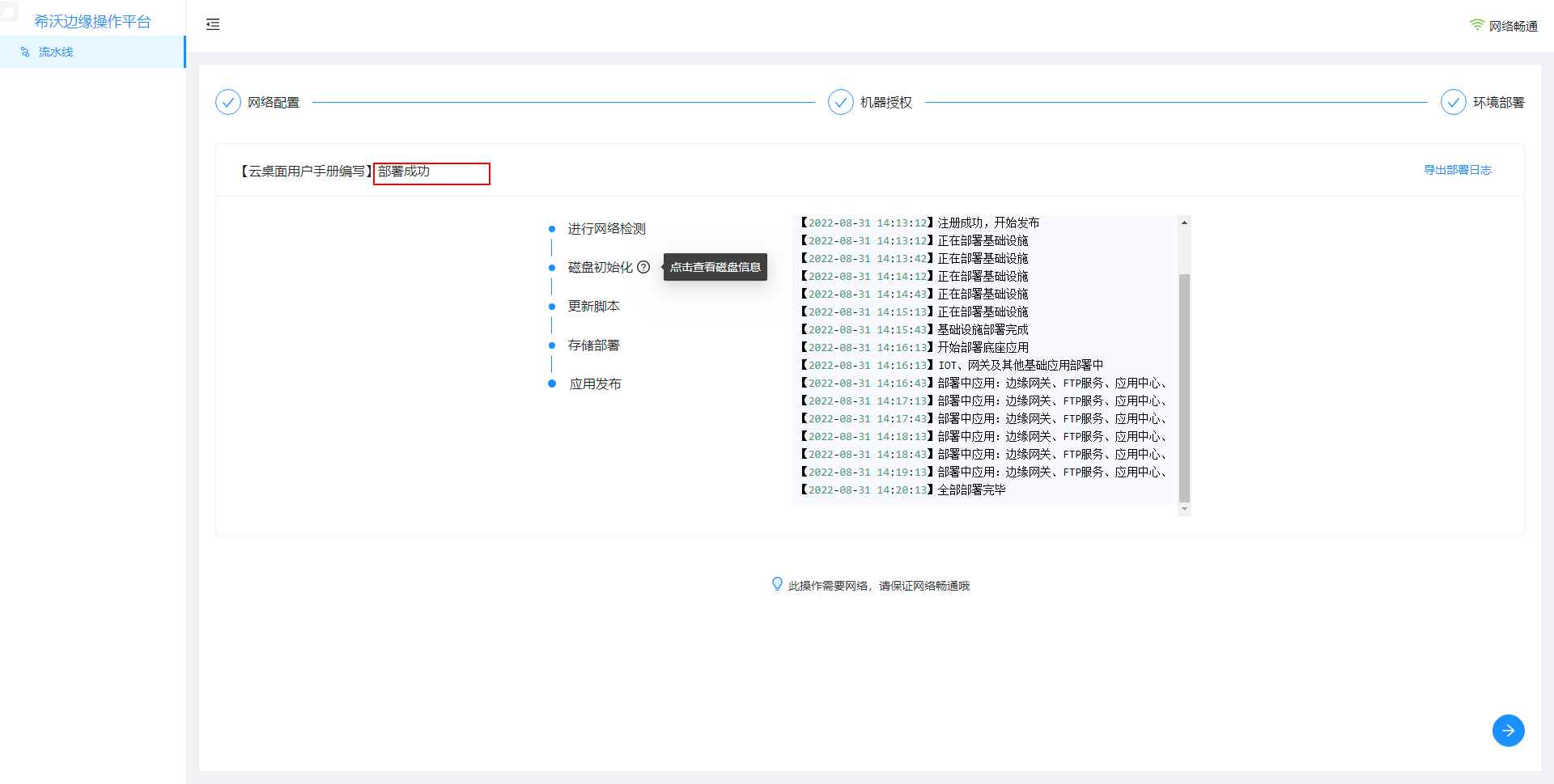Select the 更新脚本 timeline step
This screenshot has height=784, width=1554.
coord(593,307)
